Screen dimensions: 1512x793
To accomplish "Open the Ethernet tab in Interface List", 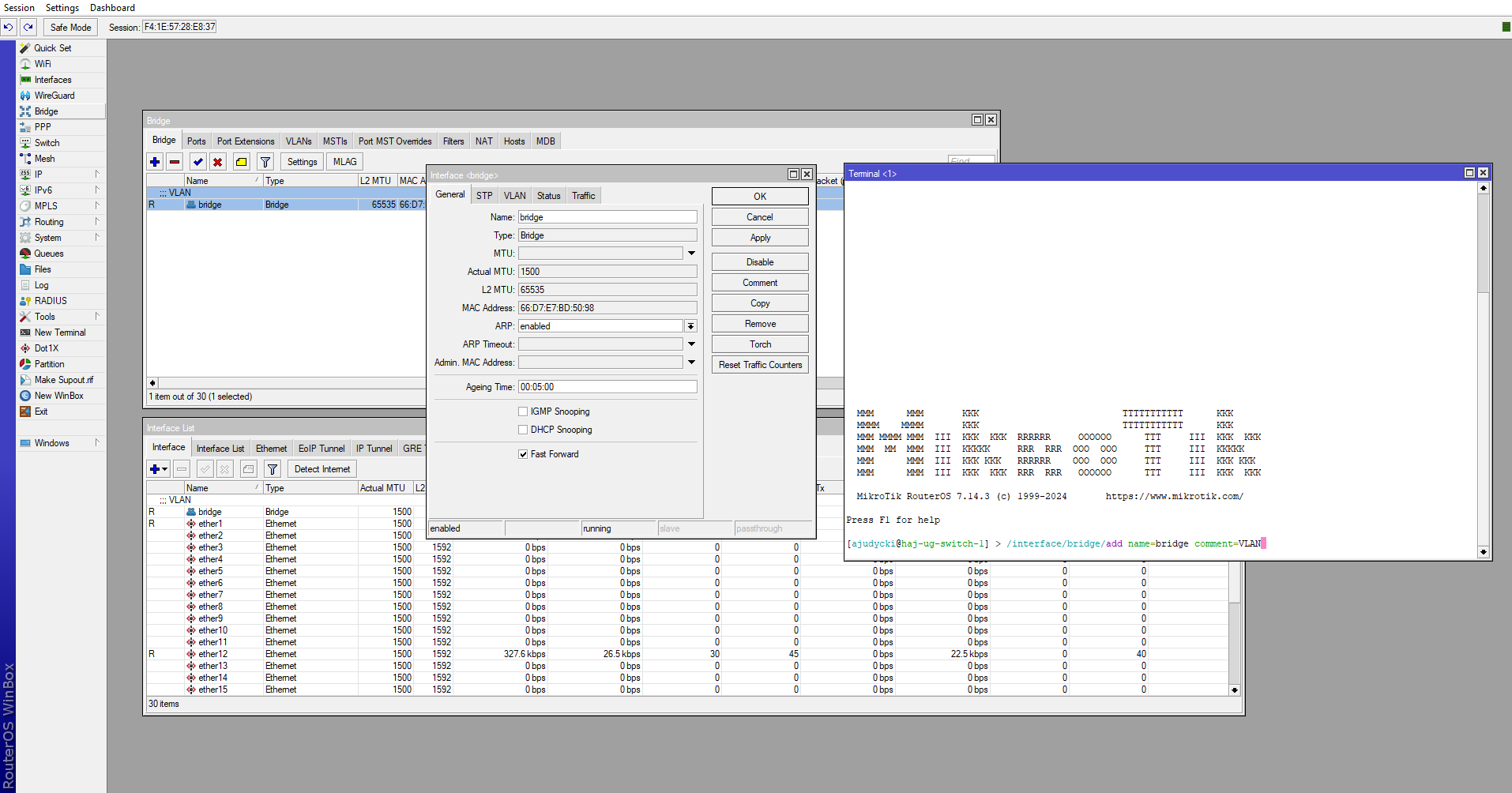I will (x=272, y=449).
